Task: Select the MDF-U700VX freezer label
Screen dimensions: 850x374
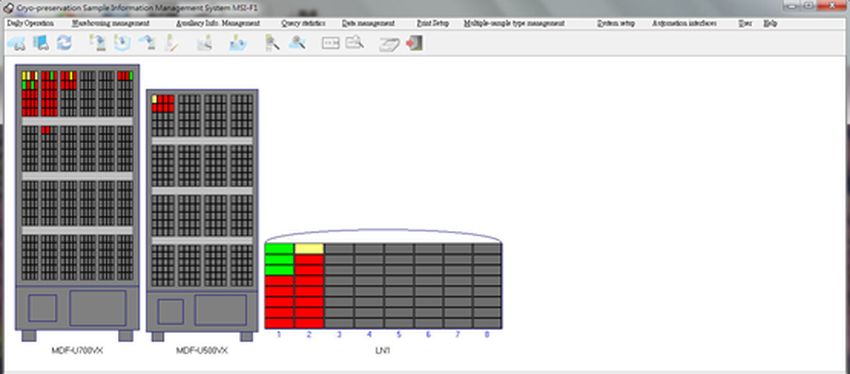Action: [77, 351]
